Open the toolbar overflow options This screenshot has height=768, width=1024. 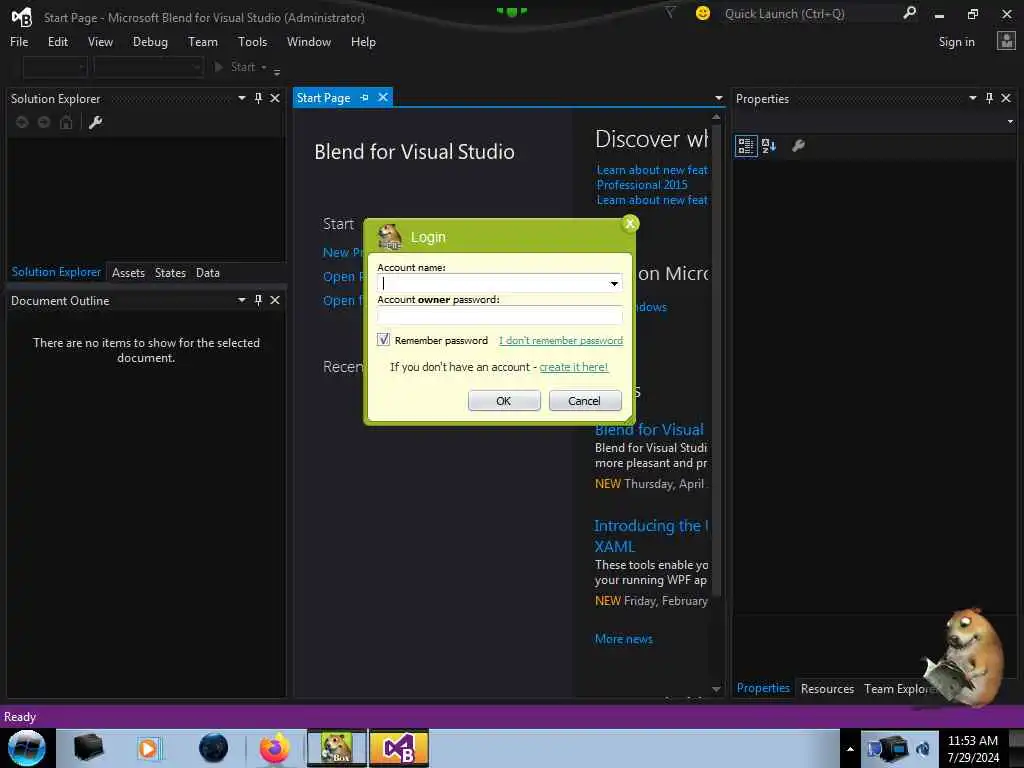pyautogui.click(x=277, y=71)
